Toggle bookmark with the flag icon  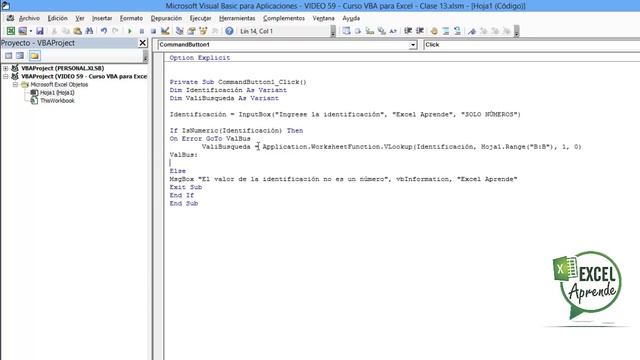coord(472,31)
